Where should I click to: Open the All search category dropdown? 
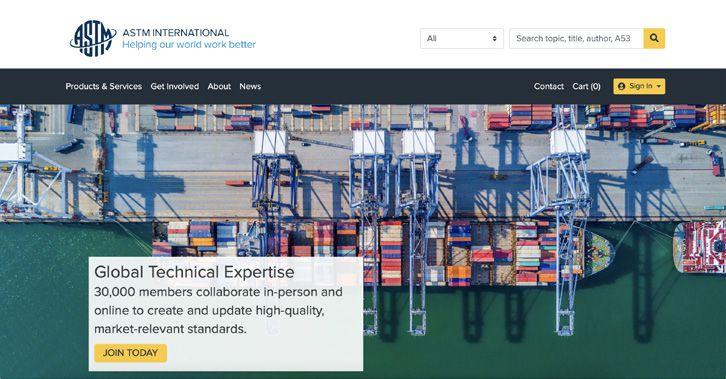pyautogui.click(x=462, y=38)
